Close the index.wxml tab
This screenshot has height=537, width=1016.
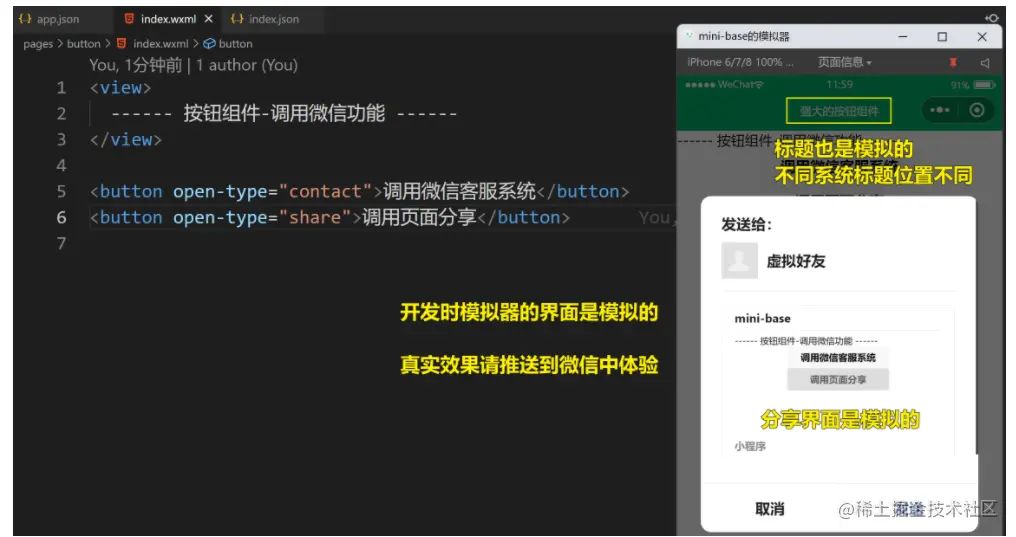(209, 19)
